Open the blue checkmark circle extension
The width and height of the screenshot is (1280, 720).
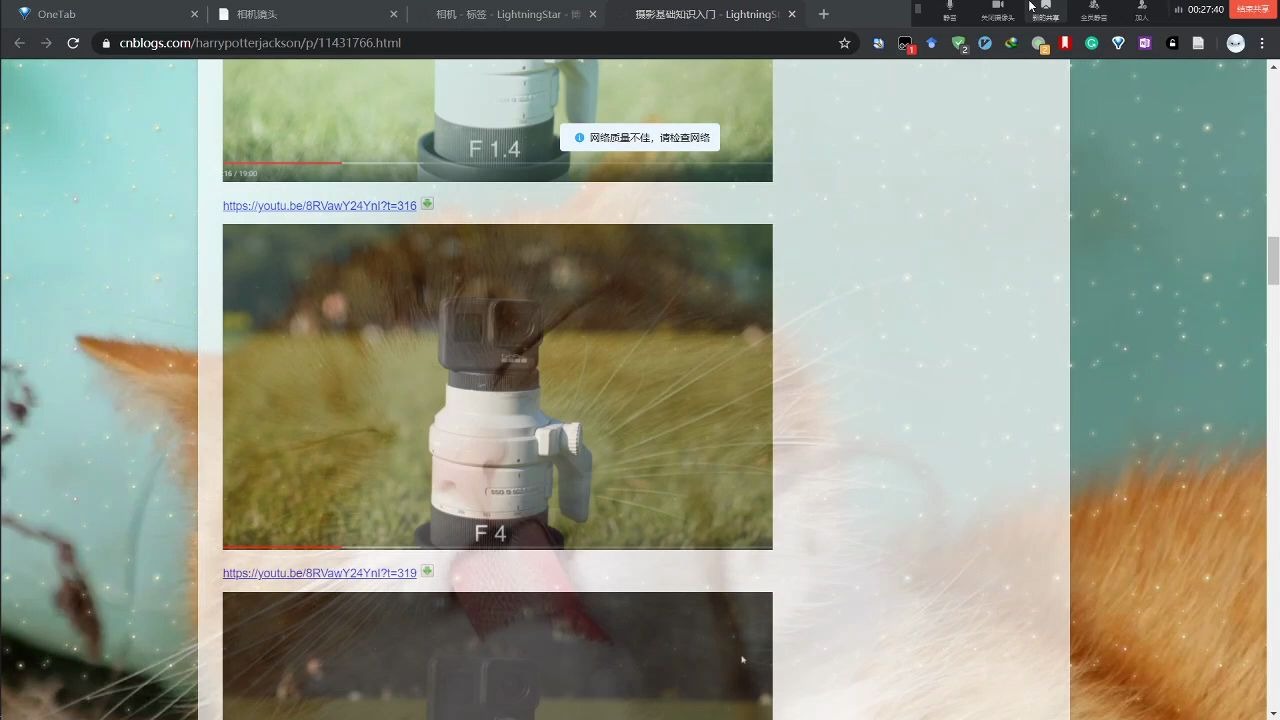[985, 43]
